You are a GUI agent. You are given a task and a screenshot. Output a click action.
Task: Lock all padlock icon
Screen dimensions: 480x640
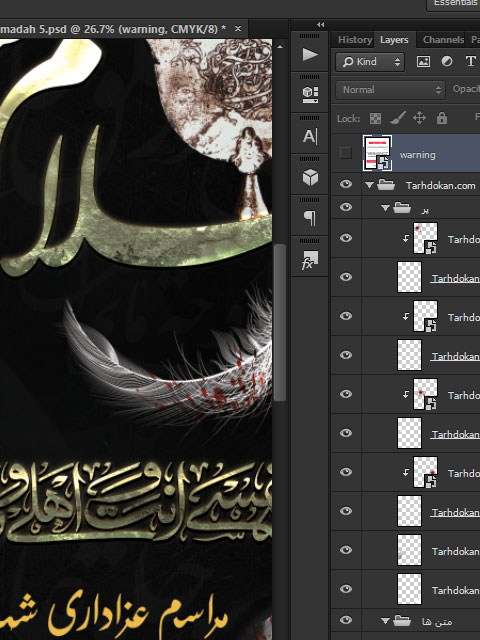pyautogui.click(x=442, y=118)
